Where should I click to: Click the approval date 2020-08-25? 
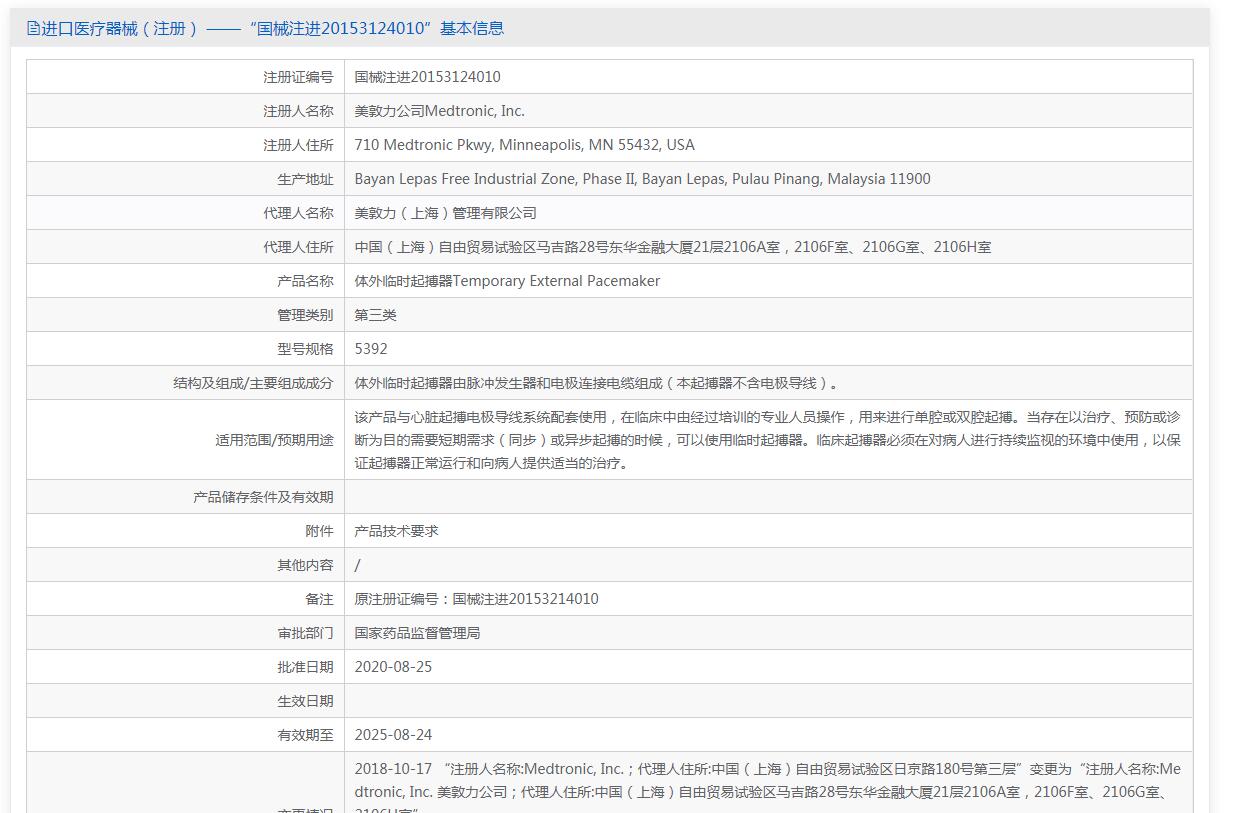(x=393, y=667)
